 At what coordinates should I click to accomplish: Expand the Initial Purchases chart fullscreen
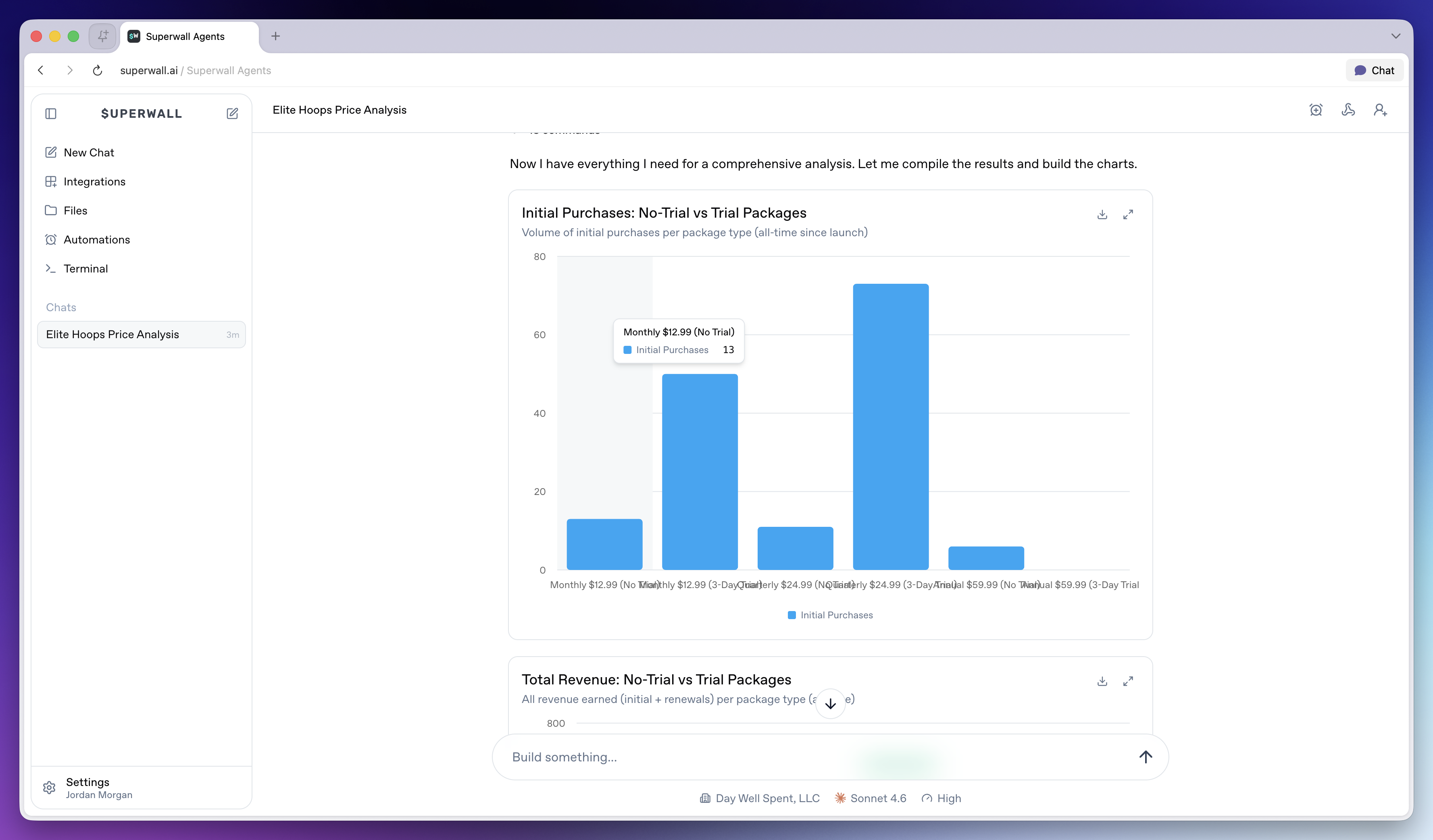(x=1128, y=214)
